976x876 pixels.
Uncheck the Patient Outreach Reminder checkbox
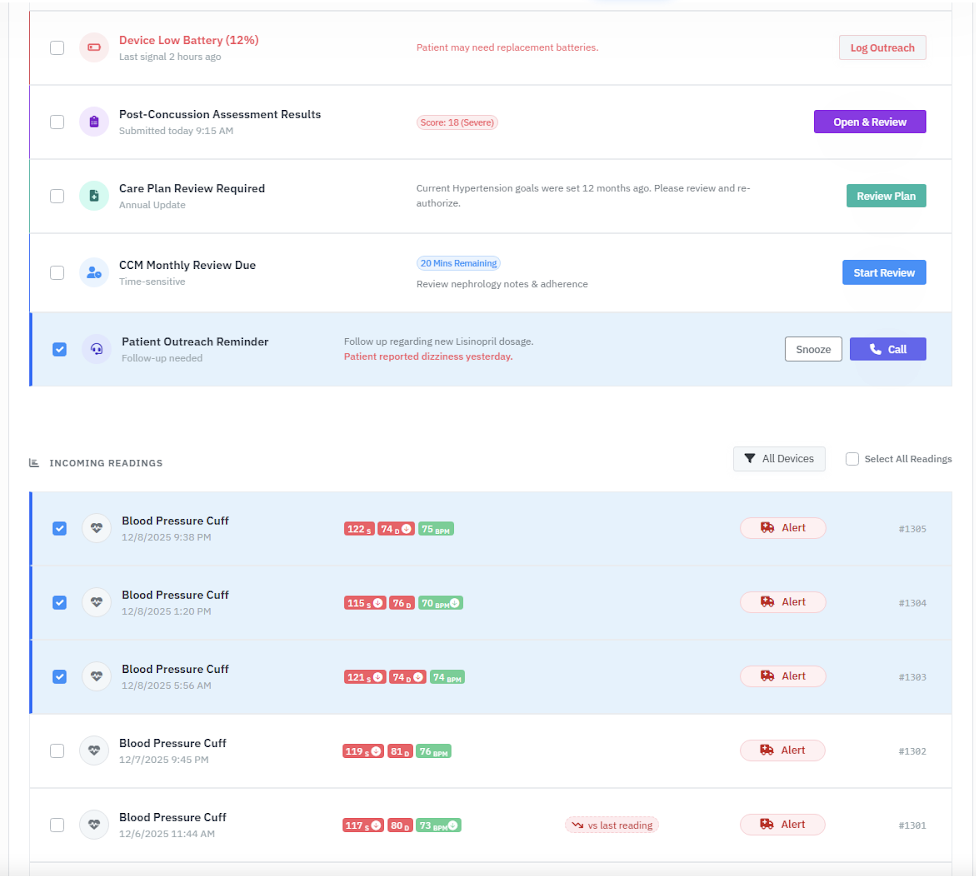[x=60, y=349]
